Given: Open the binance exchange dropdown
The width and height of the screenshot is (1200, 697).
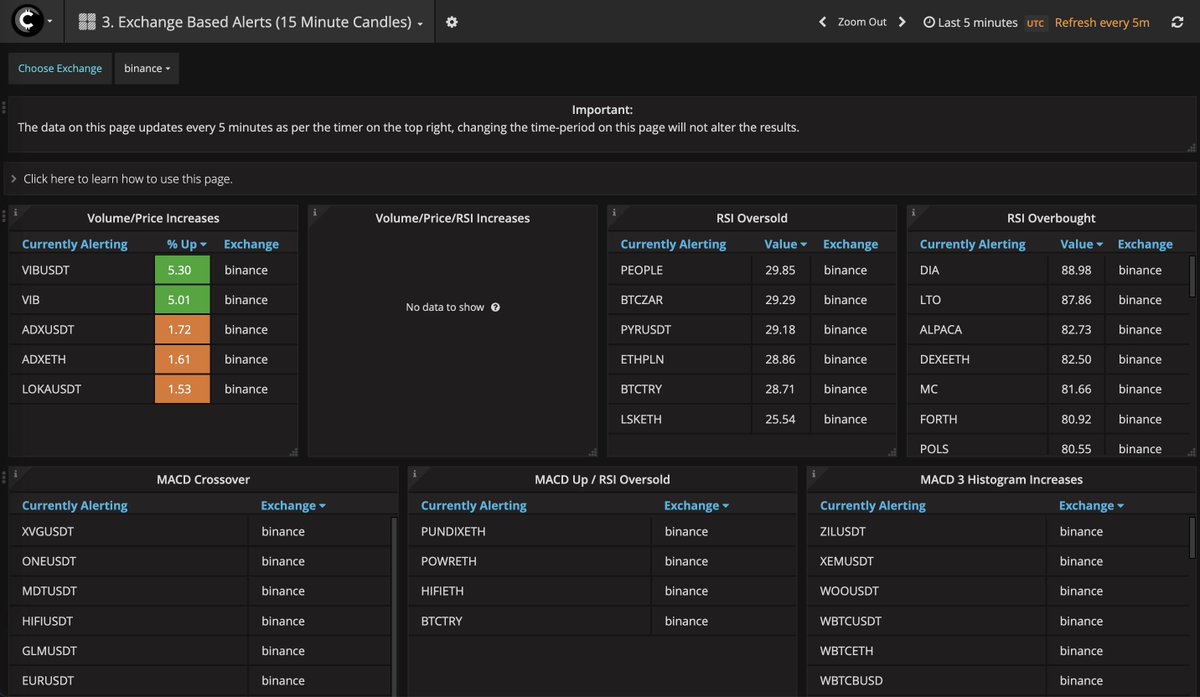Looking at the screenshot, I should pyautogui.click(x=147, y=68).
